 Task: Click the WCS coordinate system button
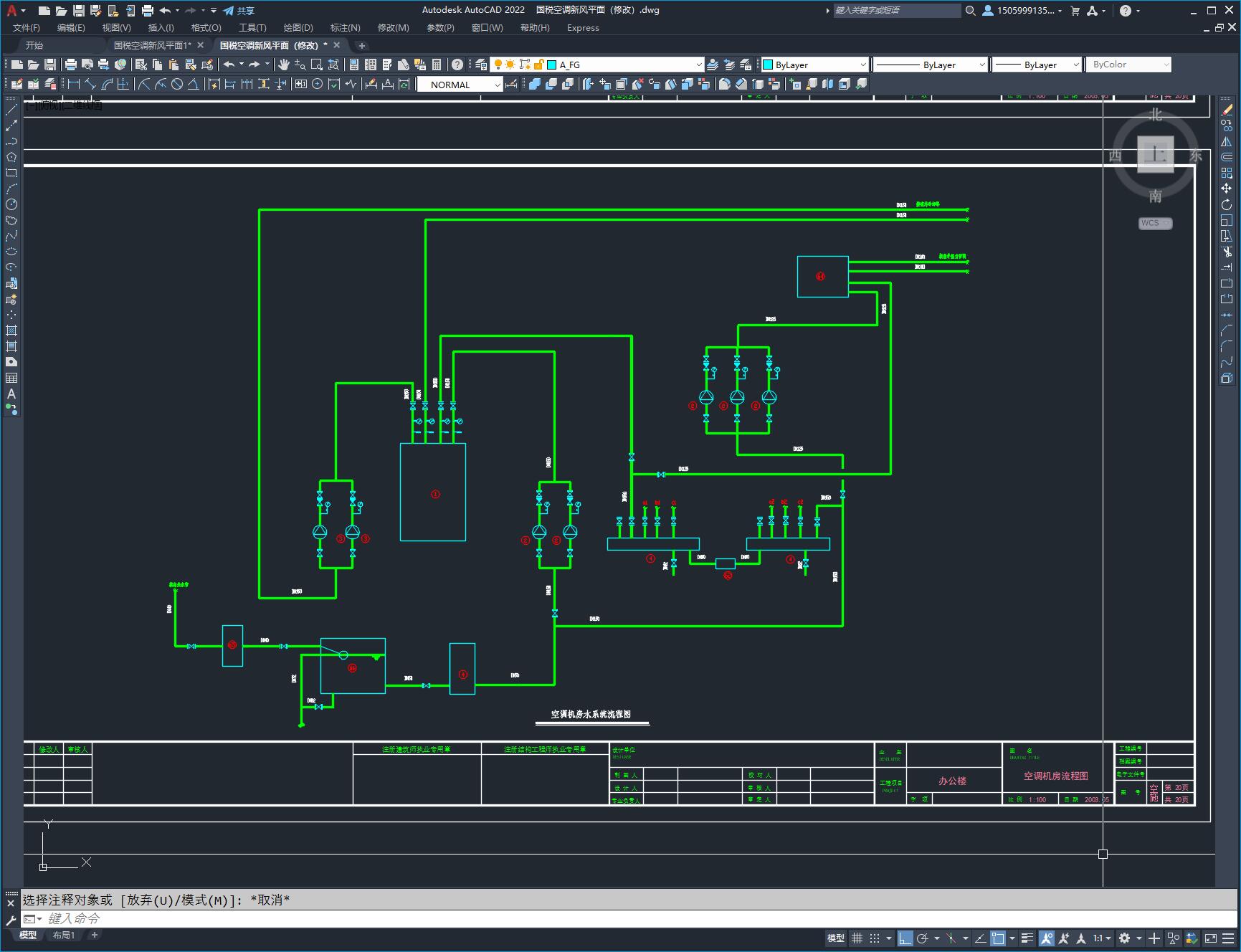point(1154,223)
